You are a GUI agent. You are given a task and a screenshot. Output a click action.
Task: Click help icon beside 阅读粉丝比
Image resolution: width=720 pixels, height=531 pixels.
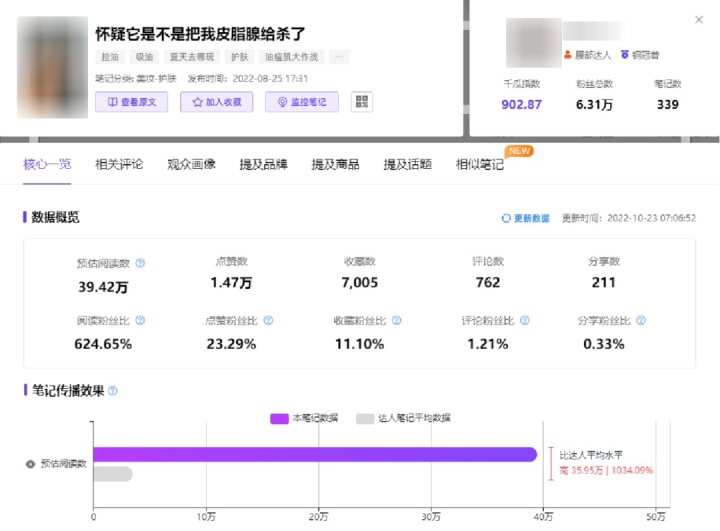[x=141, y=320]
